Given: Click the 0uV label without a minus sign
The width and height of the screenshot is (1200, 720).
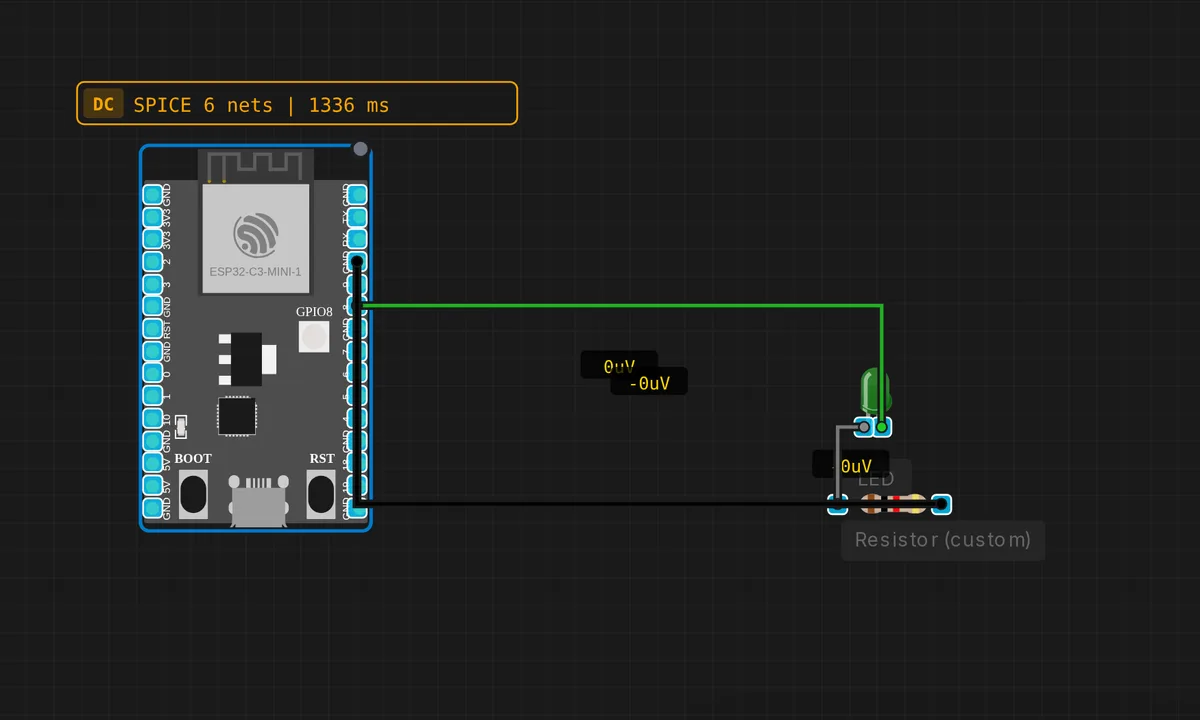Looking at the screenshot, I should [619, 366].
